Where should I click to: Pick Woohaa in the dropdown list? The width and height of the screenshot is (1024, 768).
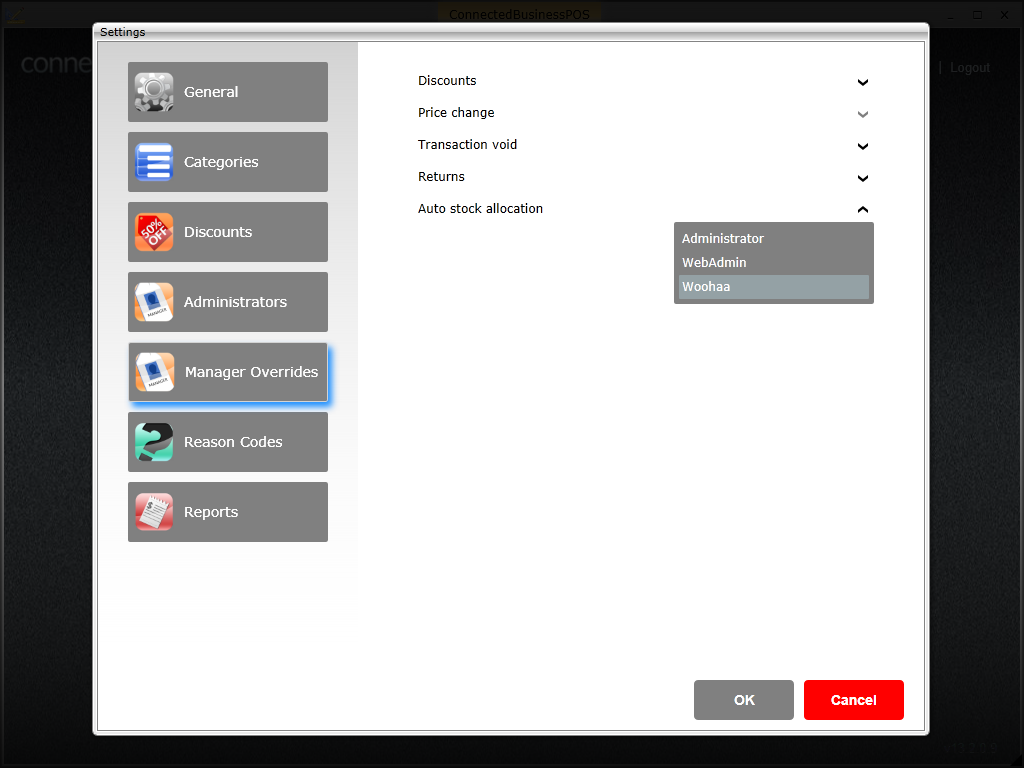pyautogui.click(x=774, y=287)
